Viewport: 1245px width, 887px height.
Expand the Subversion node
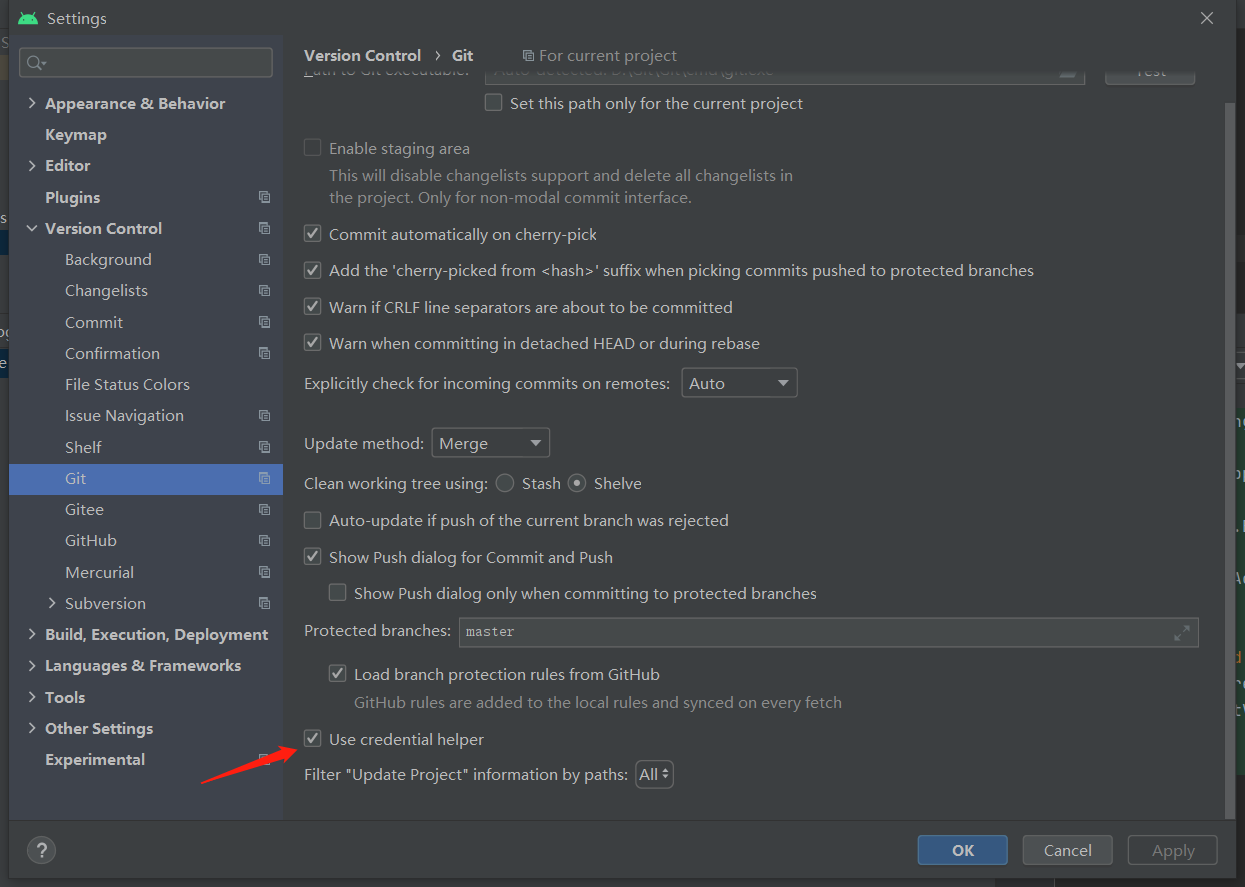click(x=53, y=603)
